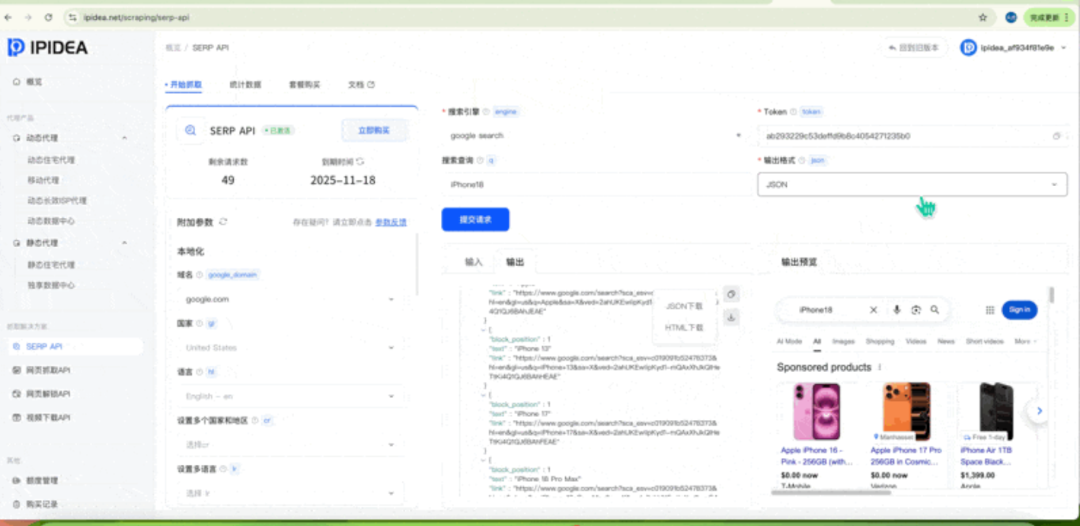
Task: Click the Token value input field
Action: coord(912,136)
